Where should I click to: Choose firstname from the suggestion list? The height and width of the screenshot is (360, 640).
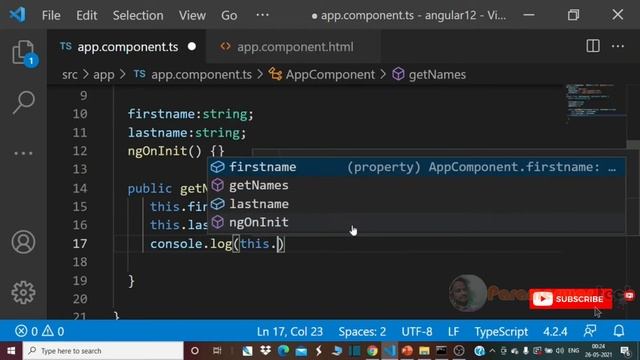(x=416, y=167)
